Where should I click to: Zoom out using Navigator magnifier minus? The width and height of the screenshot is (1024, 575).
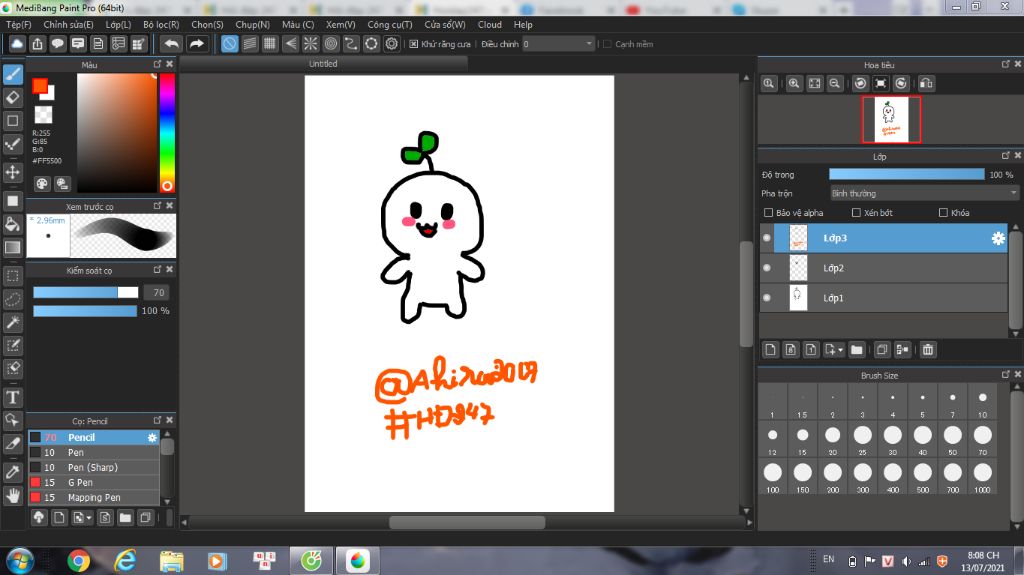click(x=835, y=84)
